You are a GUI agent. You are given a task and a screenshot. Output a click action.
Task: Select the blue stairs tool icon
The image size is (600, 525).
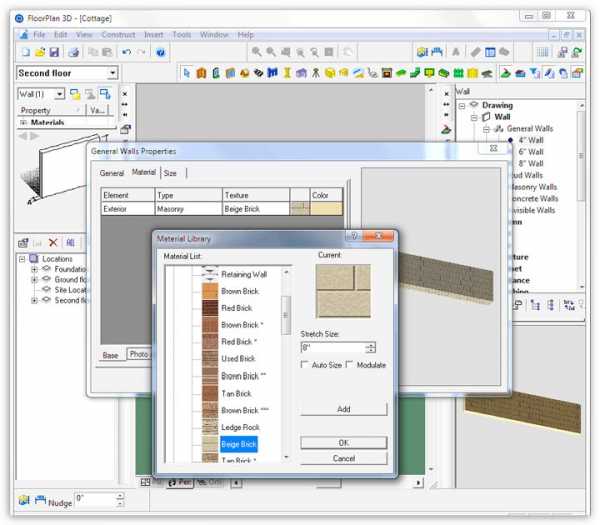coord(272,73)
